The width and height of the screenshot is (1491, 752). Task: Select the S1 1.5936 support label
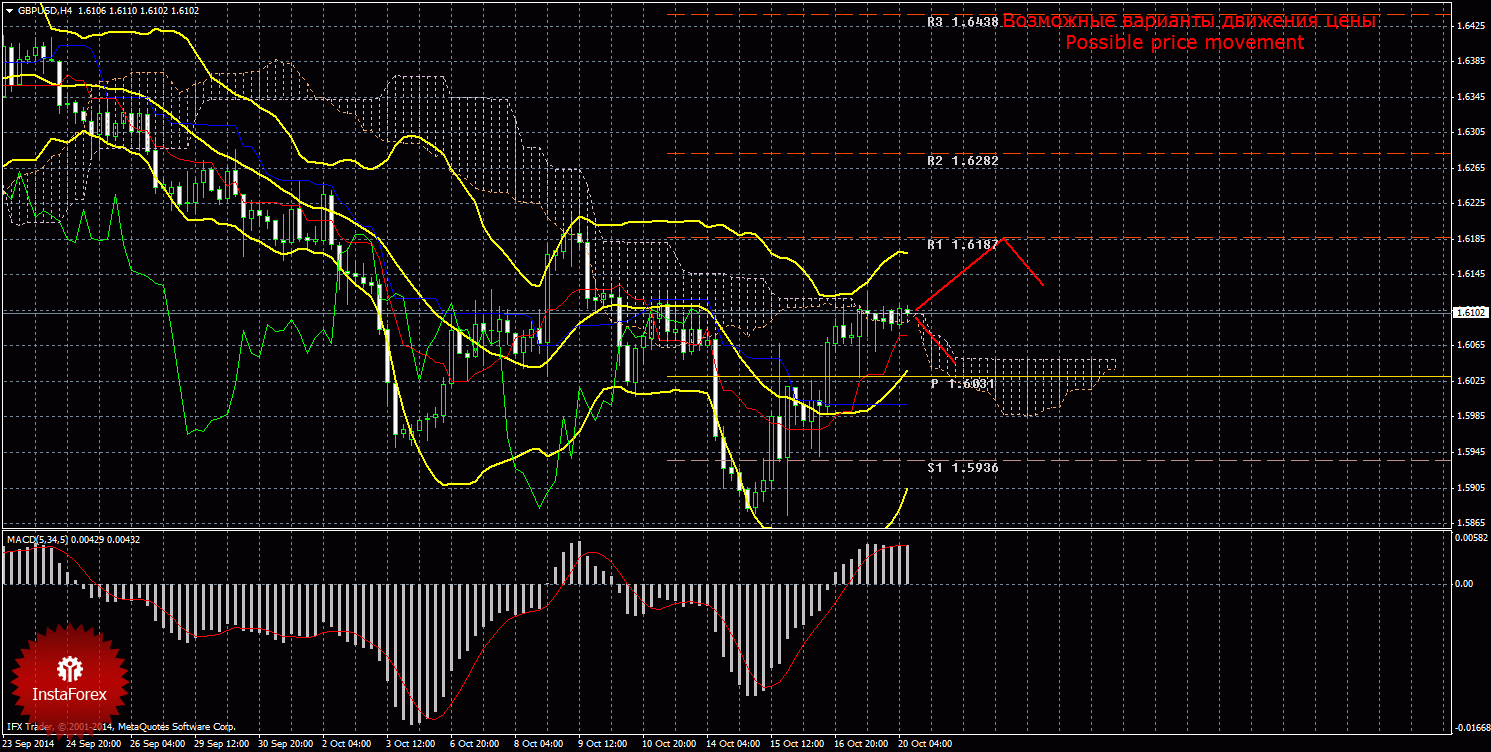[x=962, y=467]
